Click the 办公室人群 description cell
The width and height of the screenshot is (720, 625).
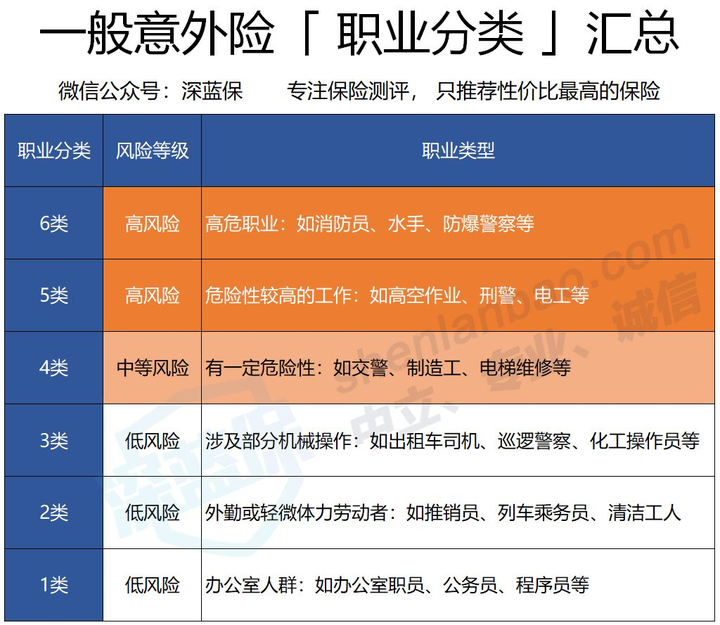pos(396,585)
